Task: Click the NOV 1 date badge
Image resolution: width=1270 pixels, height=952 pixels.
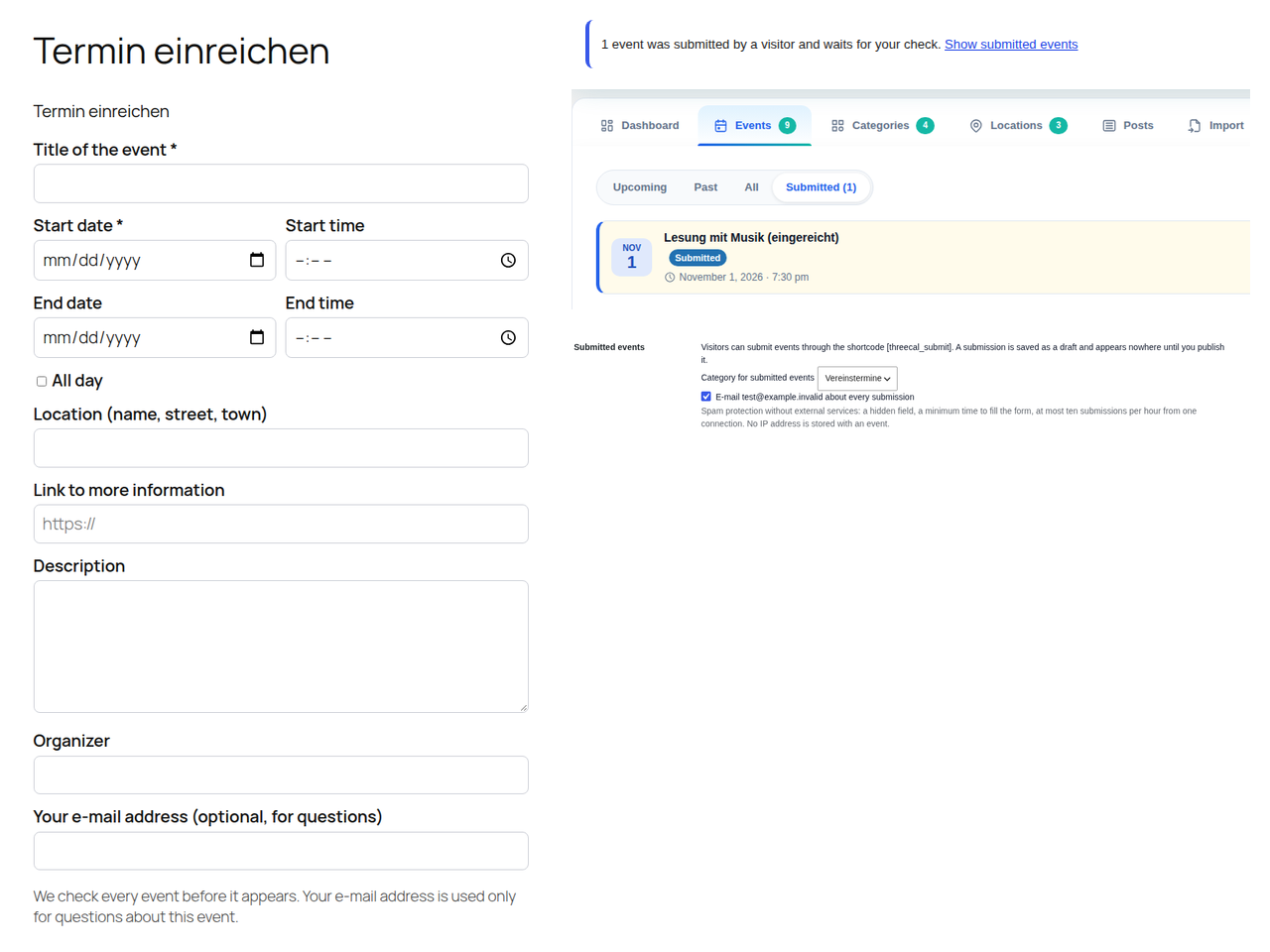Action: coord(632,257)
